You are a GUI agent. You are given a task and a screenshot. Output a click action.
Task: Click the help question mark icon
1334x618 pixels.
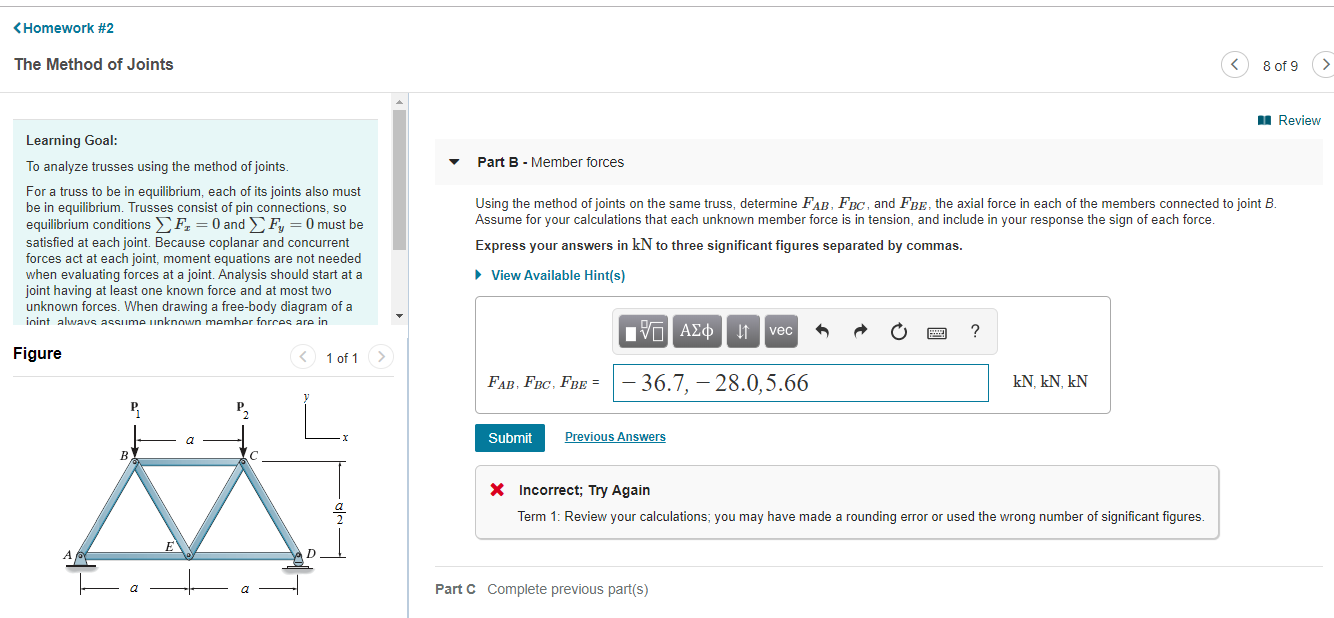[x=975, y=331]
